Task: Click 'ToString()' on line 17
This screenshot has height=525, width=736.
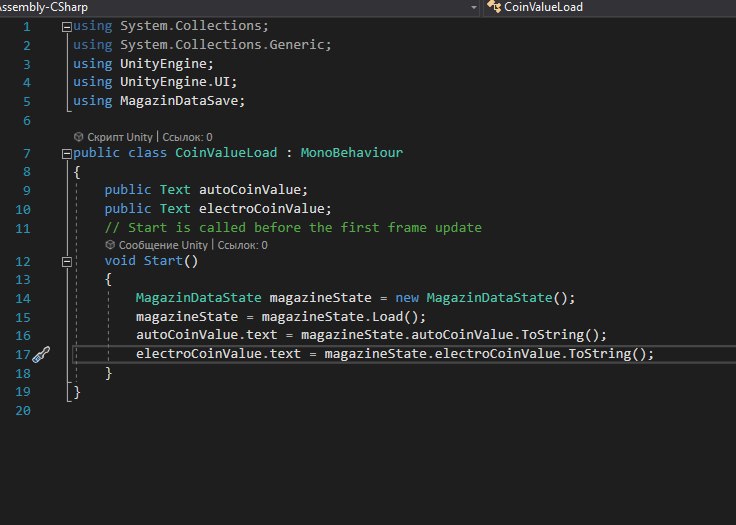Action: tap(607, 354)
